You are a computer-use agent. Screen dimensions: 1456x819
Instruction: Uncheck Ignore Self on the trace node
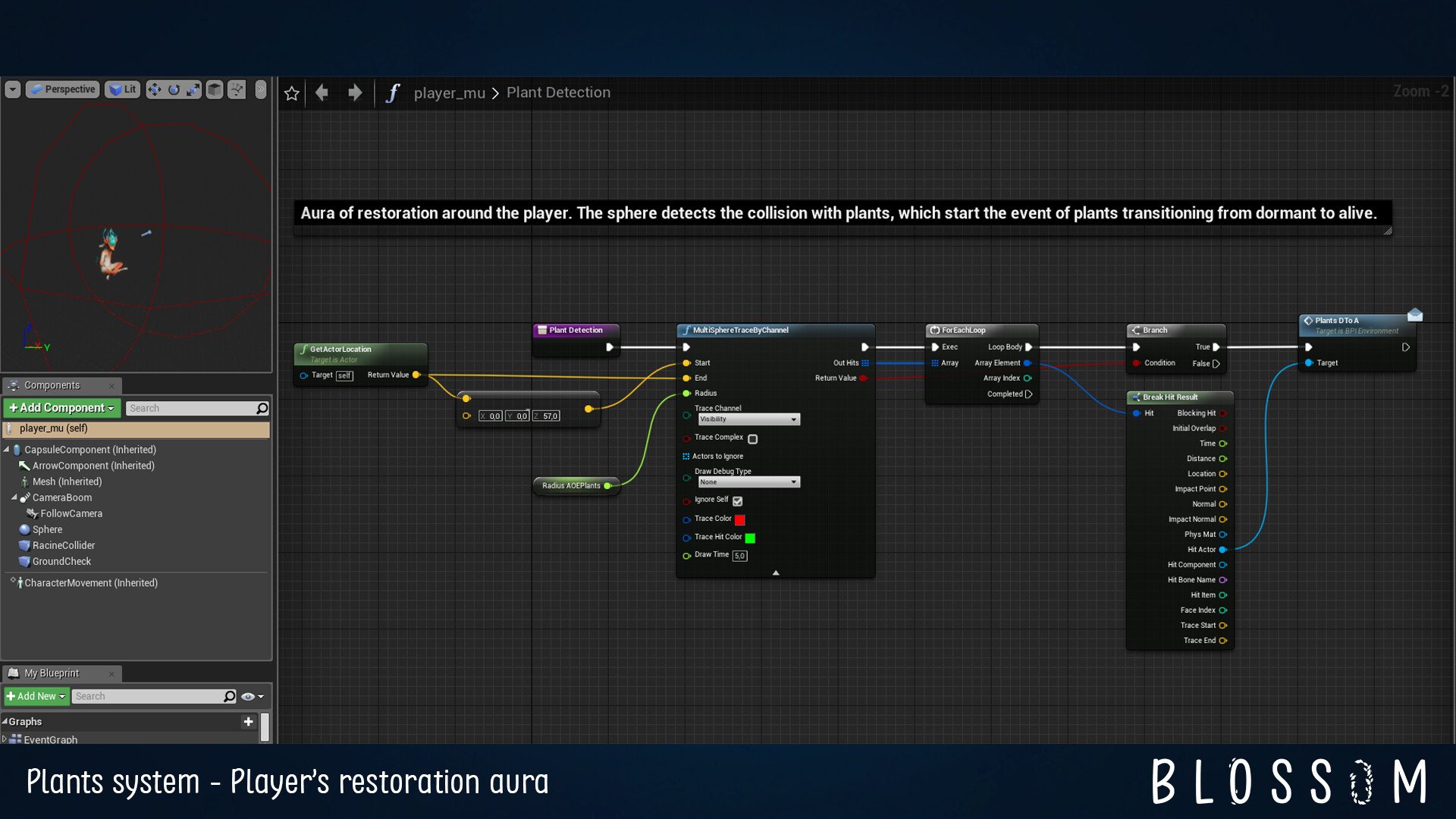tap(737, 501)
